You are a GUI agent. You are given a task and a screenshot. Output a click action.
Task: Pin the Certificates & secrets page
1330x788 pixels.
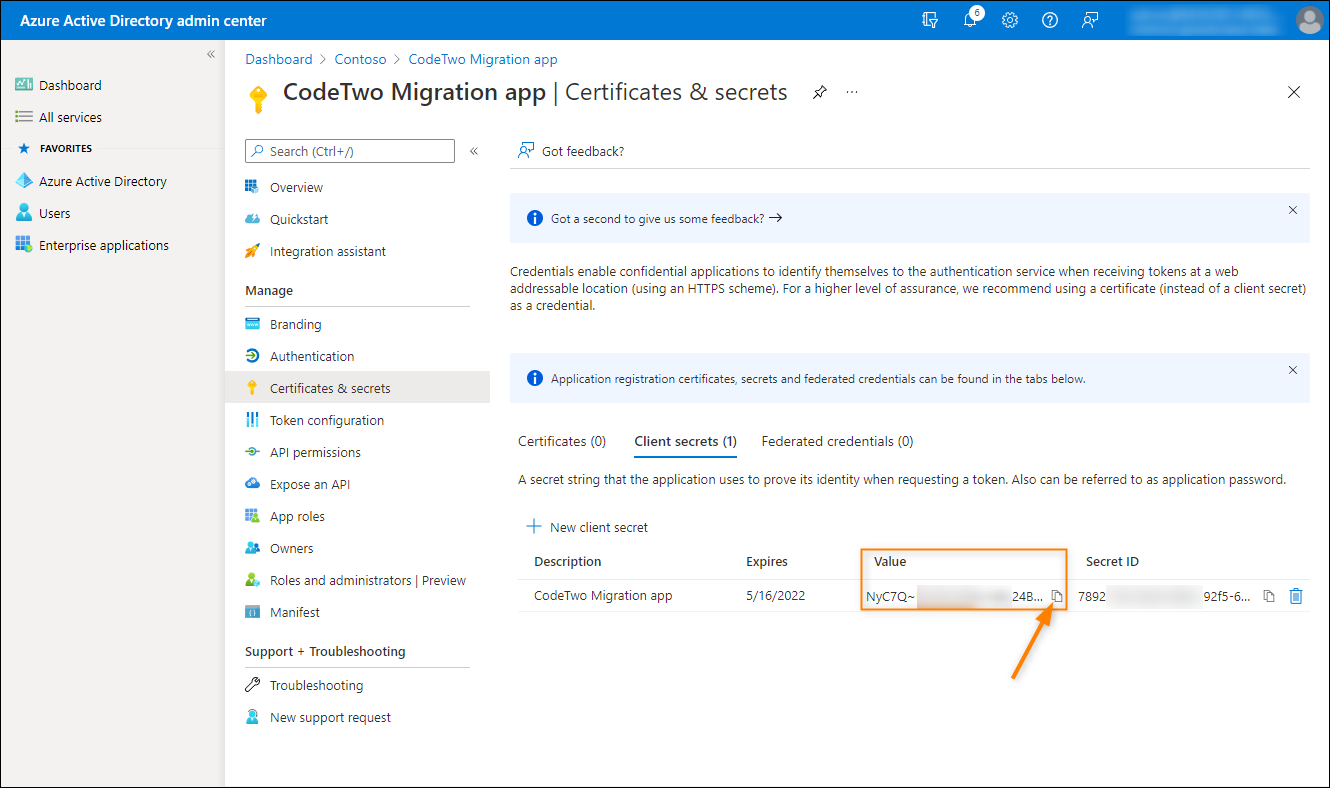(819, 91)
